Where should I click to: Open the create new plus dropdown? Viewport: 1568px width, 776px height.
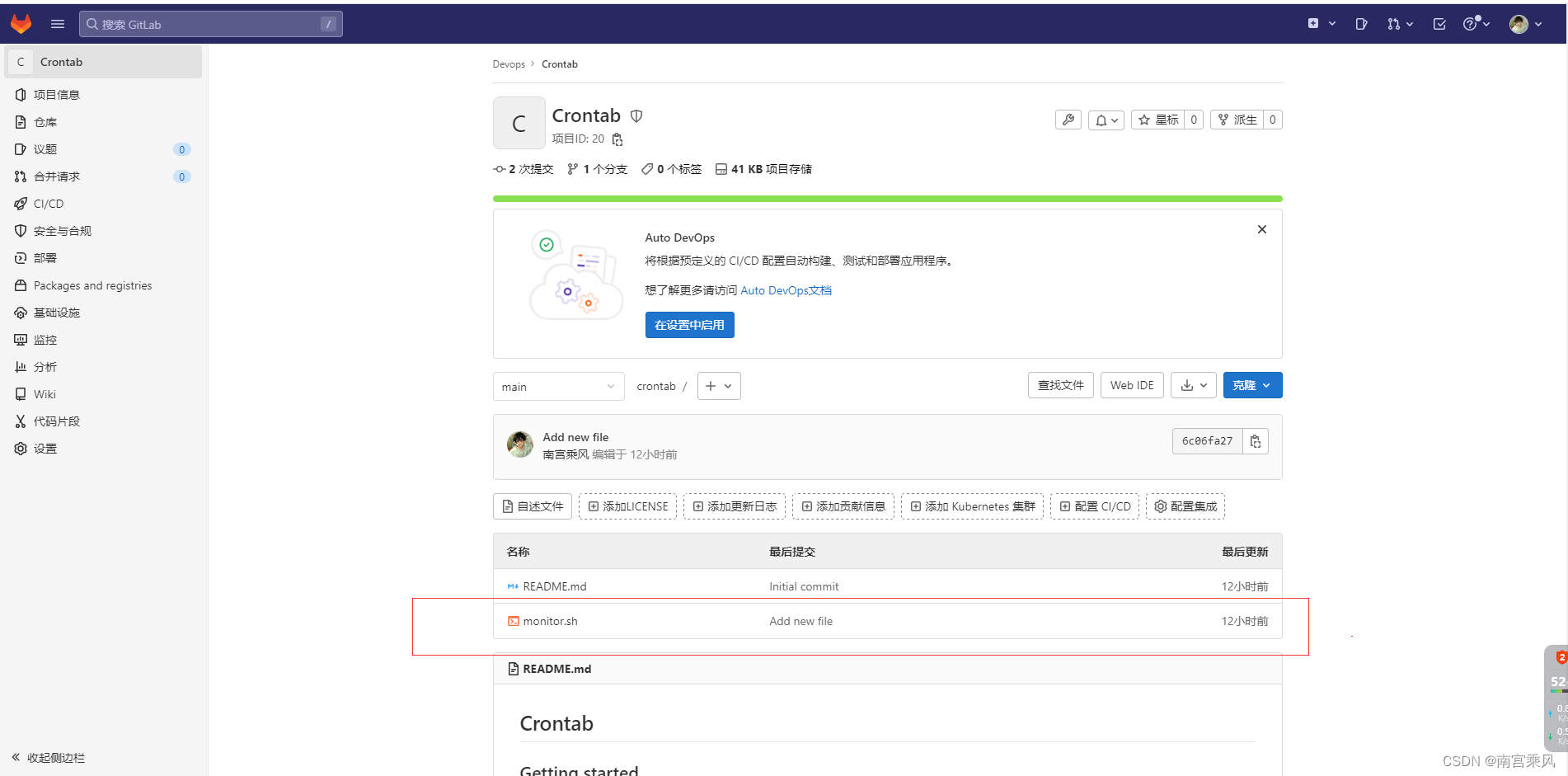pos(1322,24)
